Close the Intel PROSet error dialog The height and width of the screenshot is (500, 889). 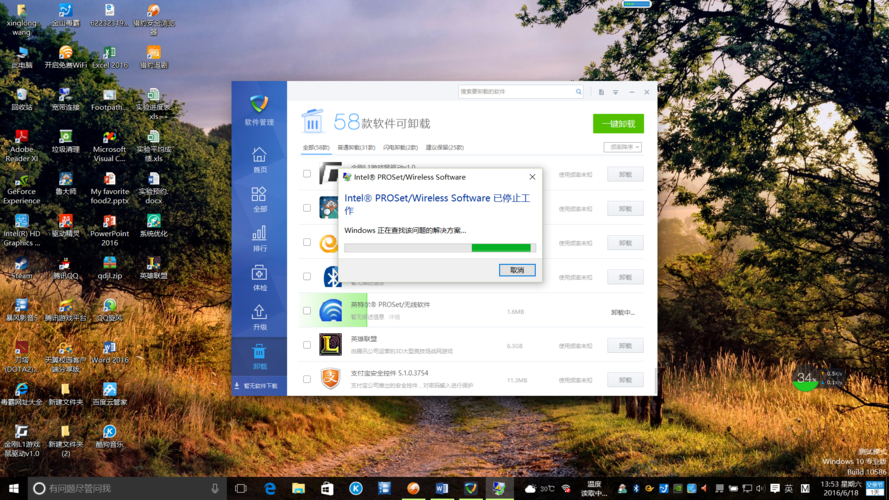click(x=532, y=177)
